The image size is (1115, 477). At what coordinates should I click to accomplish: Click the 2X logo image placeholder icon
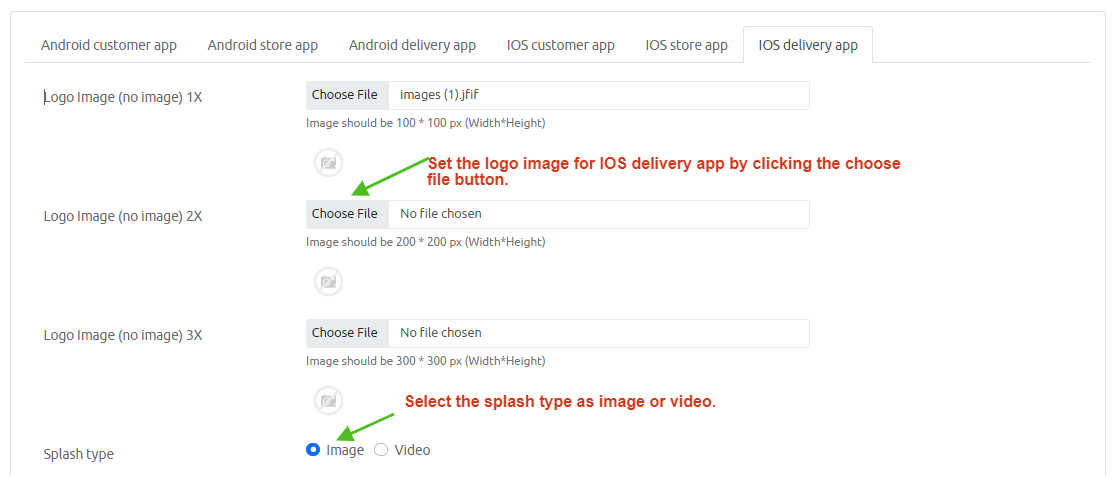coord(328,281)
